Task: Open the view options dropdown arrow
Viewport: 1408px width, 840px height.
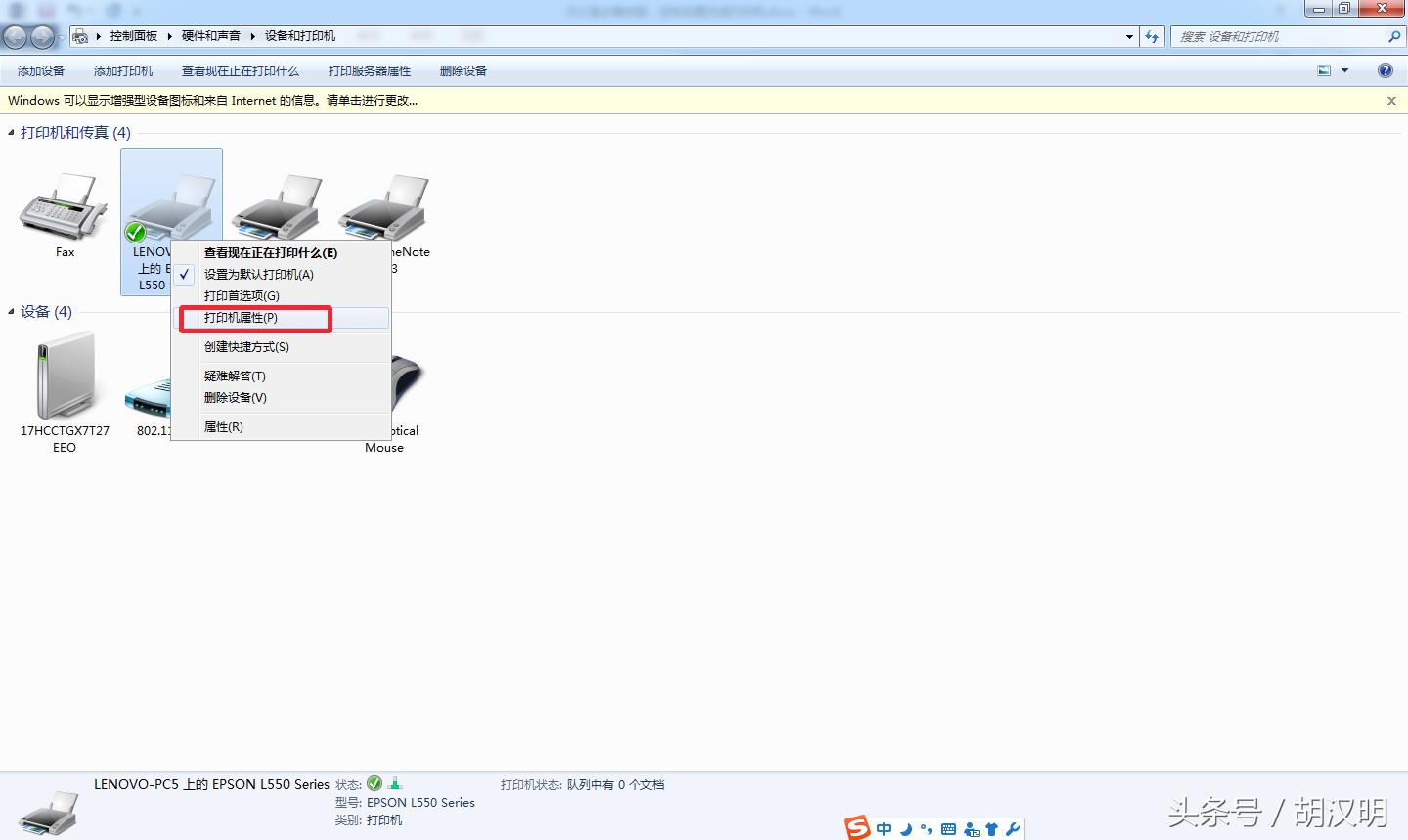Action: [1344, 70]
